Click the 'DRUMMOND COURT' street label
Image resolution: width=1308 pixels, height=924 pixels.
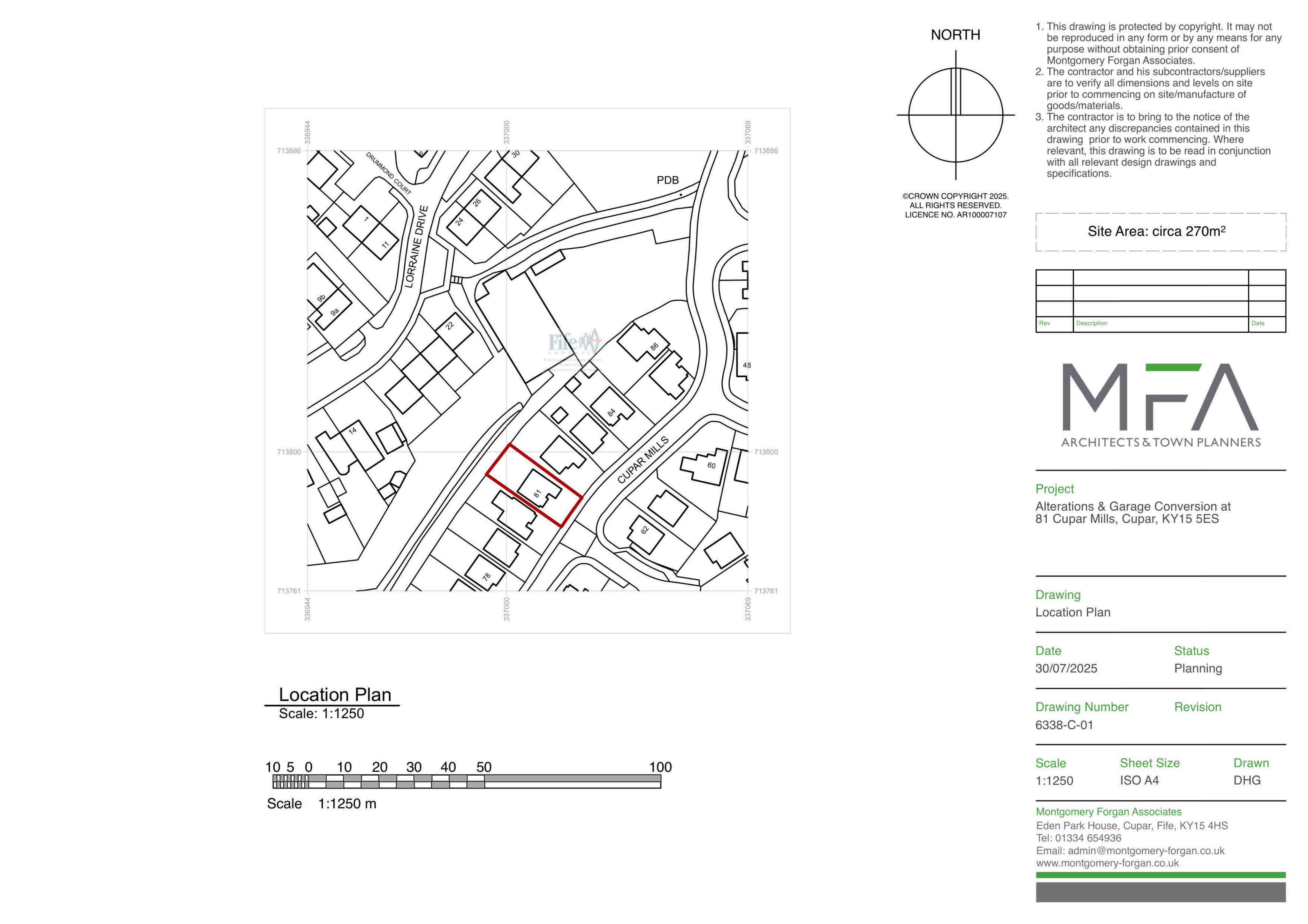(388, 173)
